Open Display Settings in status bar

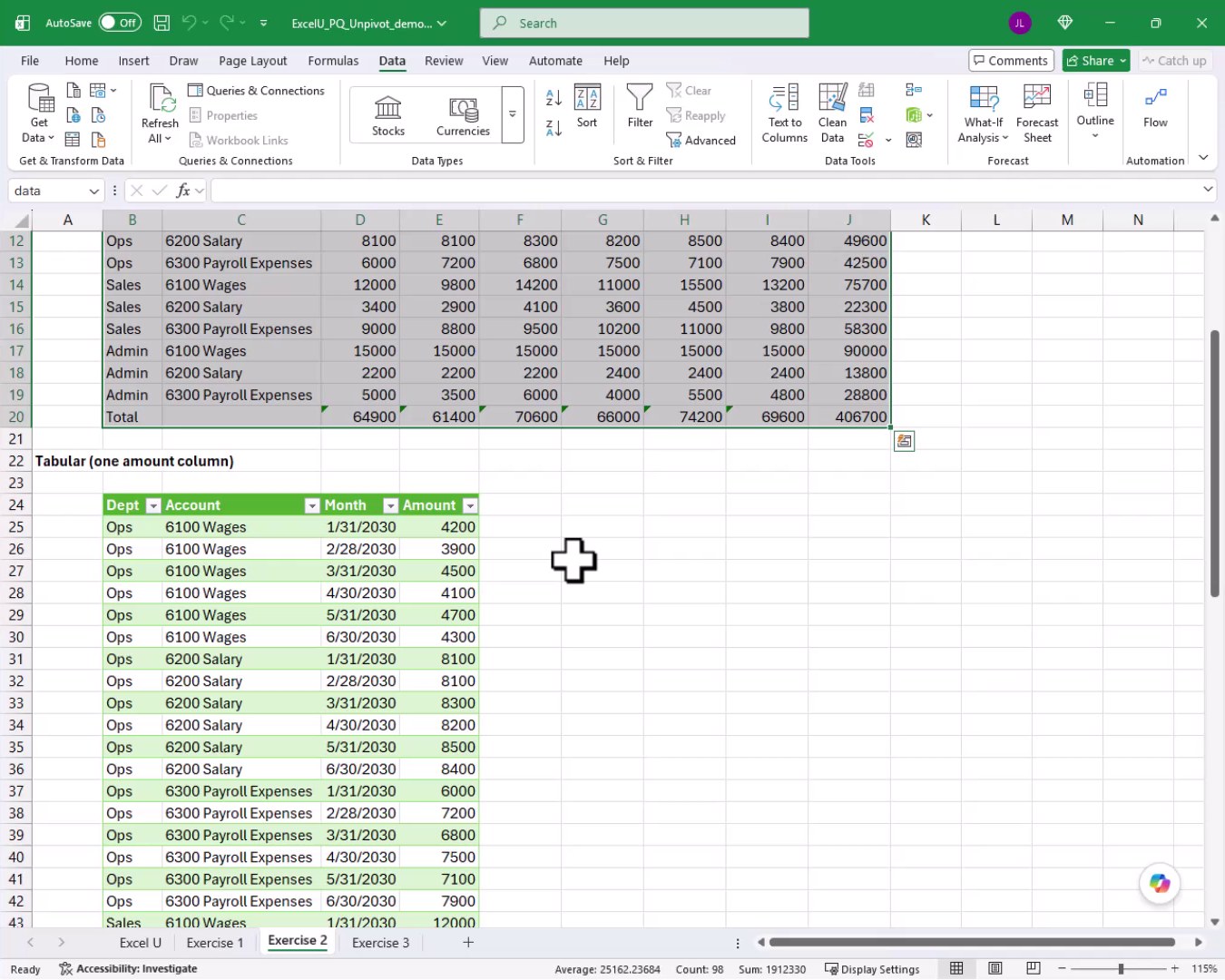coord(872,969)
